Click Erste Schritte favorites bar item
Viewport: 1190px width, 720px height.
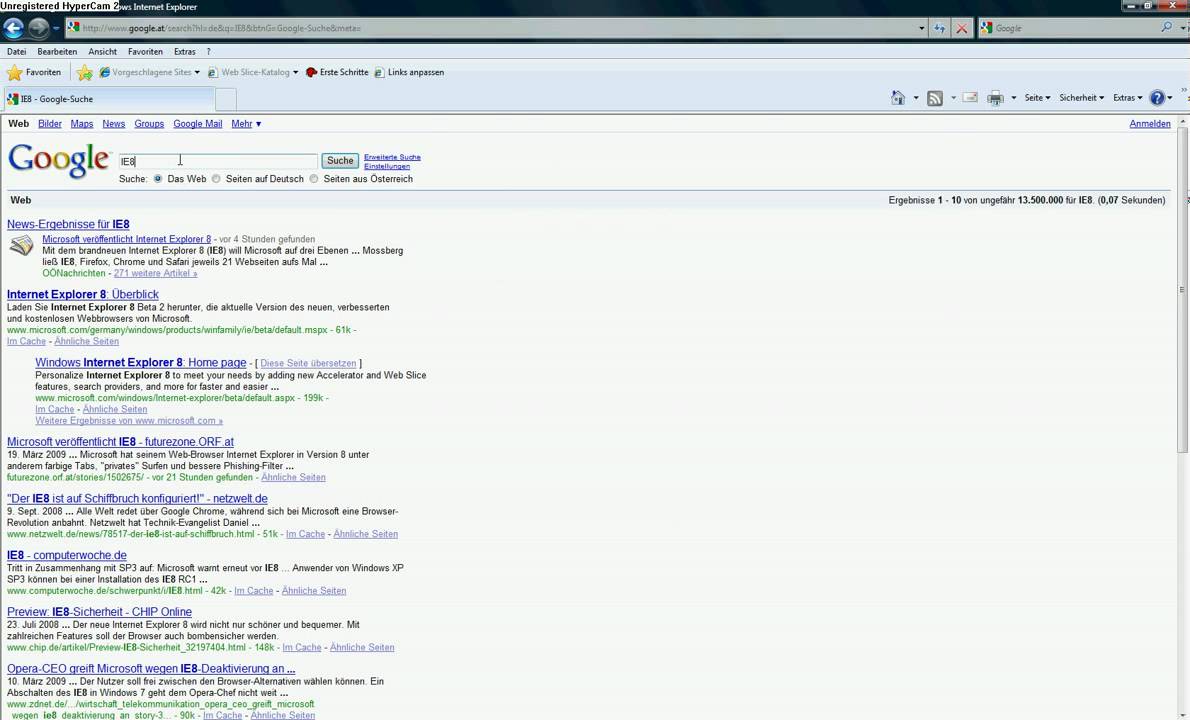pos(336,72)
